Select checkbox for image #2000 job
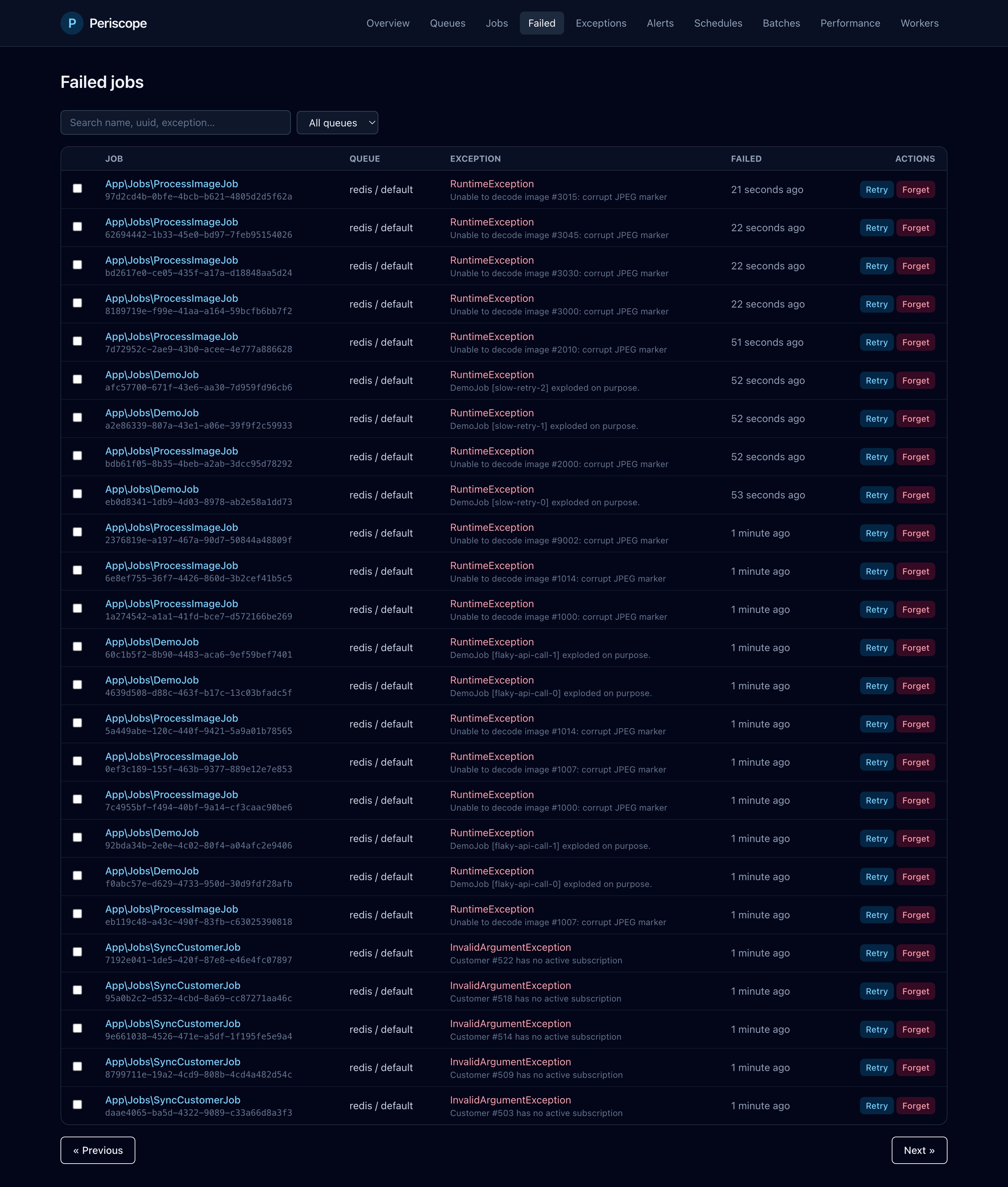This screenshot has height=1187, width=1008. pyautogui.click(x=77, y=456)
